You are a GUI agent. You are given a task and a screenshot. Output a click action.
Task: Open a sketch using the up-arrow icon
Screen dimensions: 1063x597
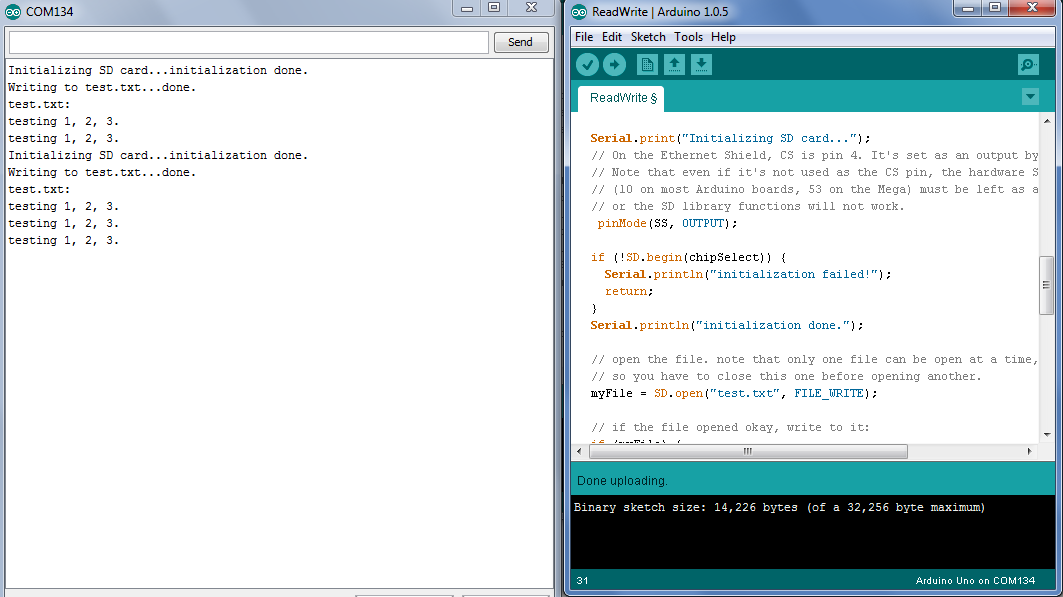[674, 65]
